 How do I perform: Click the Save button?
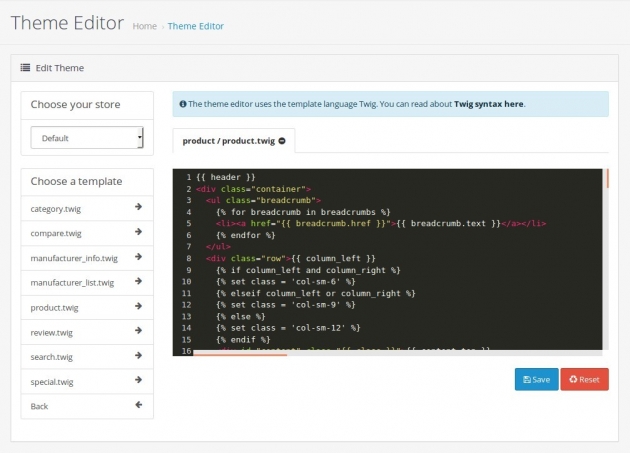coord(536,379)
